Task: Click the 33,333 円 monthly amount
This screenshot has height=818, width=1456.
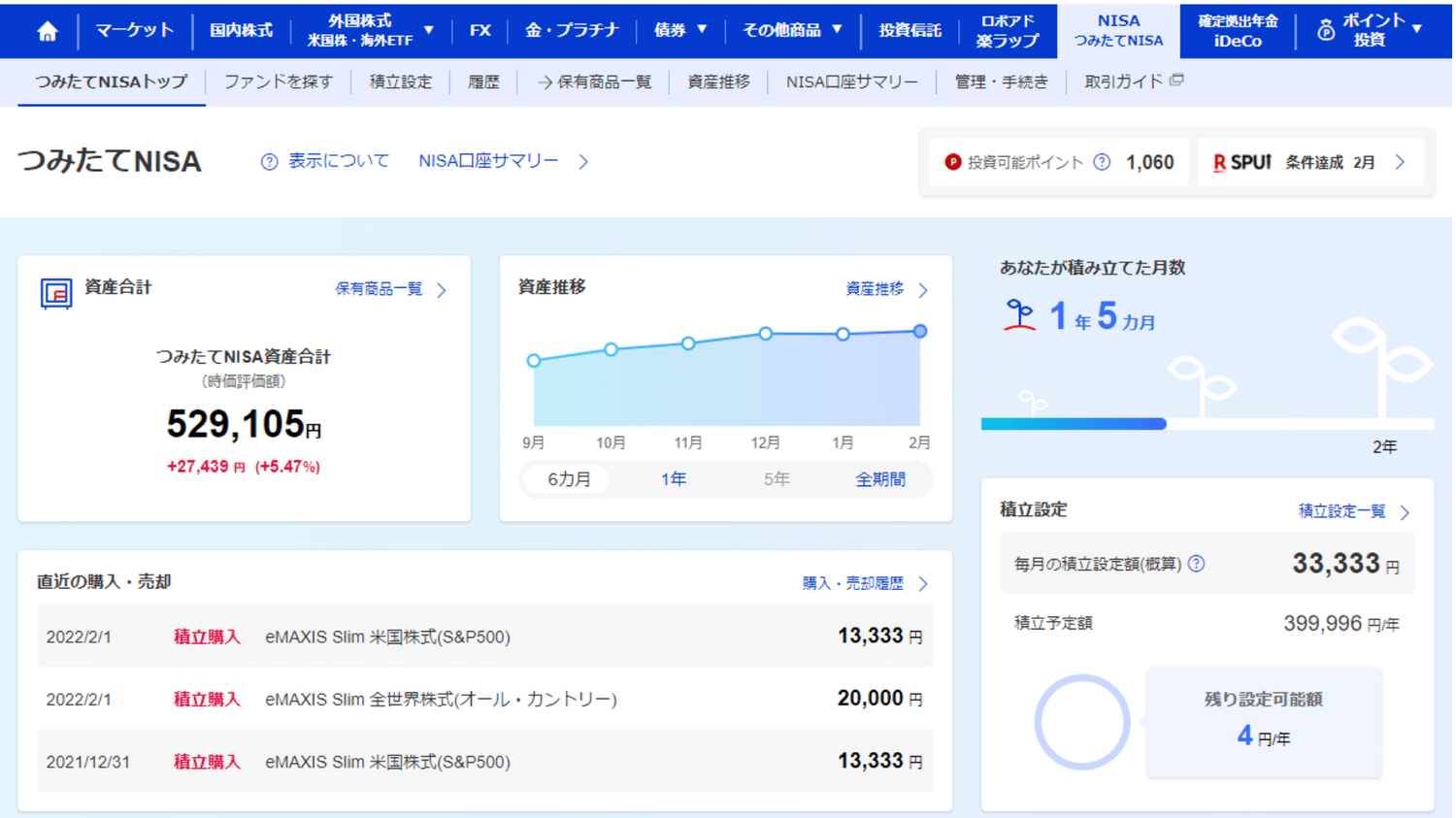Action: [1345, 564]
